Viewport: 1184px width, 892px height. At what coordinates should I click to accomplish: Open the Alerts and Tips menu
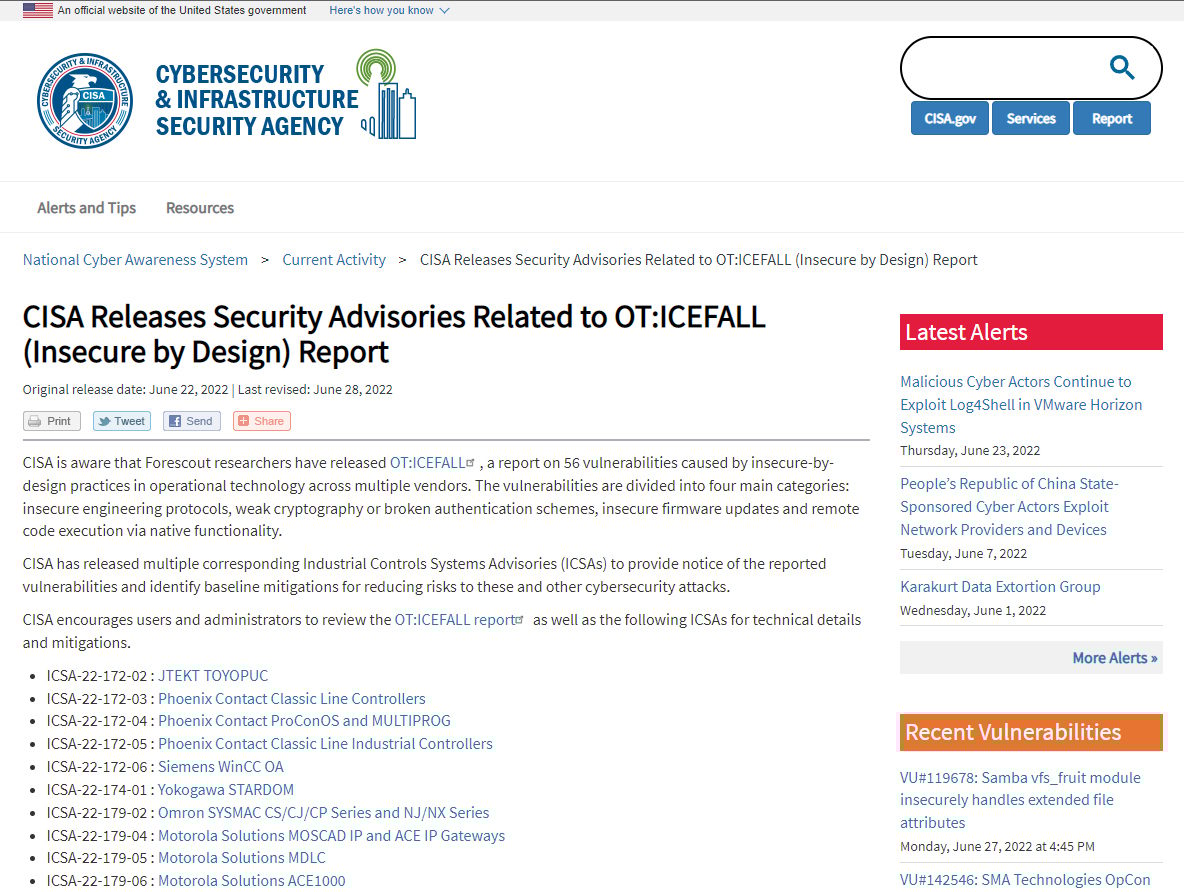[x=86, y=208]
